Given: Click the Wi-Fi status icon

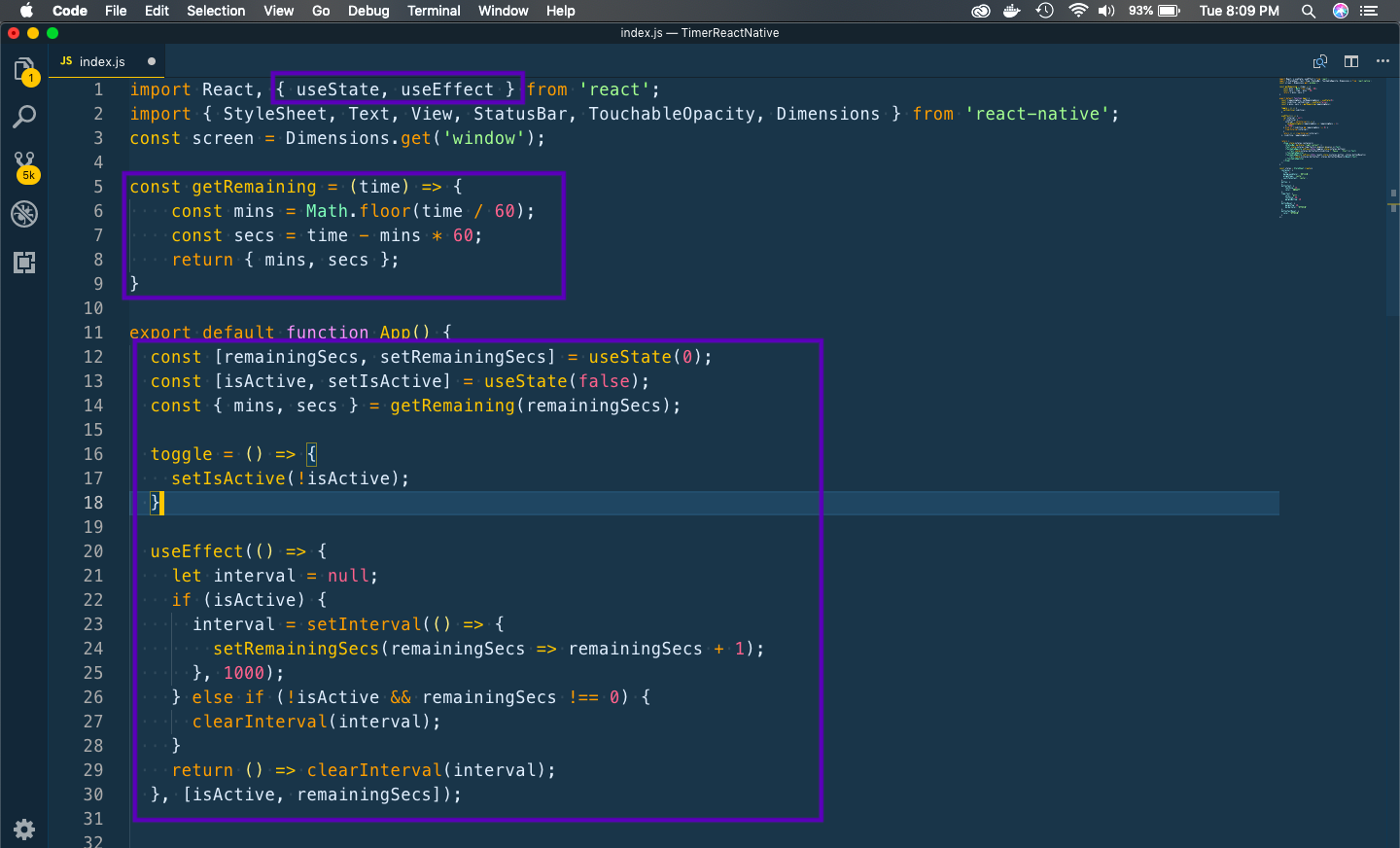Looking at the screenshot, I should point(1077,11).
